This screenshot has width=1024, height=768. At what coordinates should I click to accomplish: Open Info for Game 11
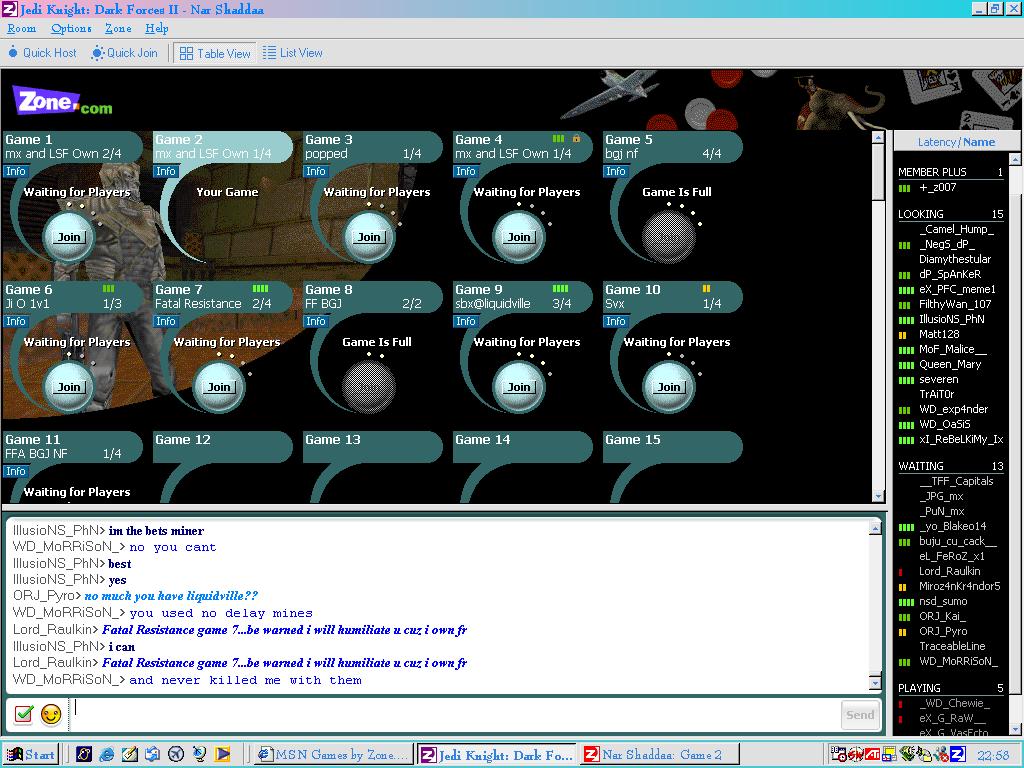16,471
